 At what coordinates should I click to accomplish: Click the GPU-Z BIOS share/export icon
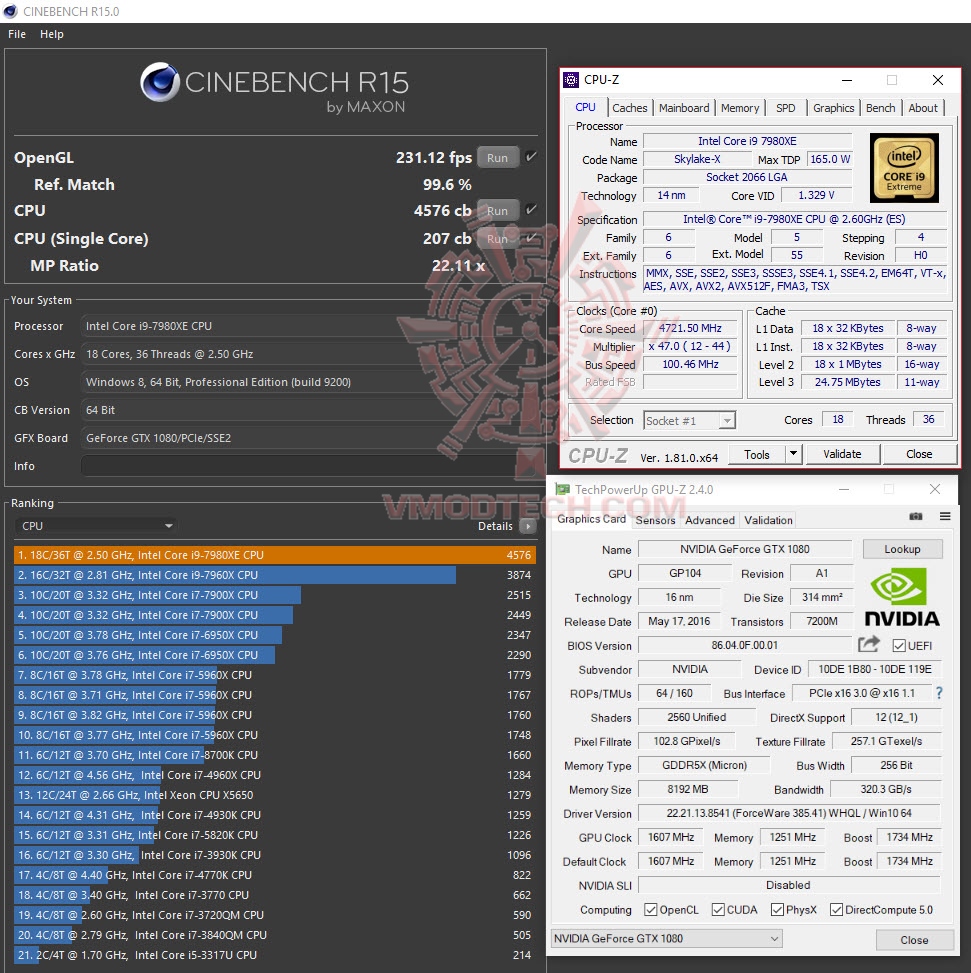pyautogui.click(x=869, y=645)
